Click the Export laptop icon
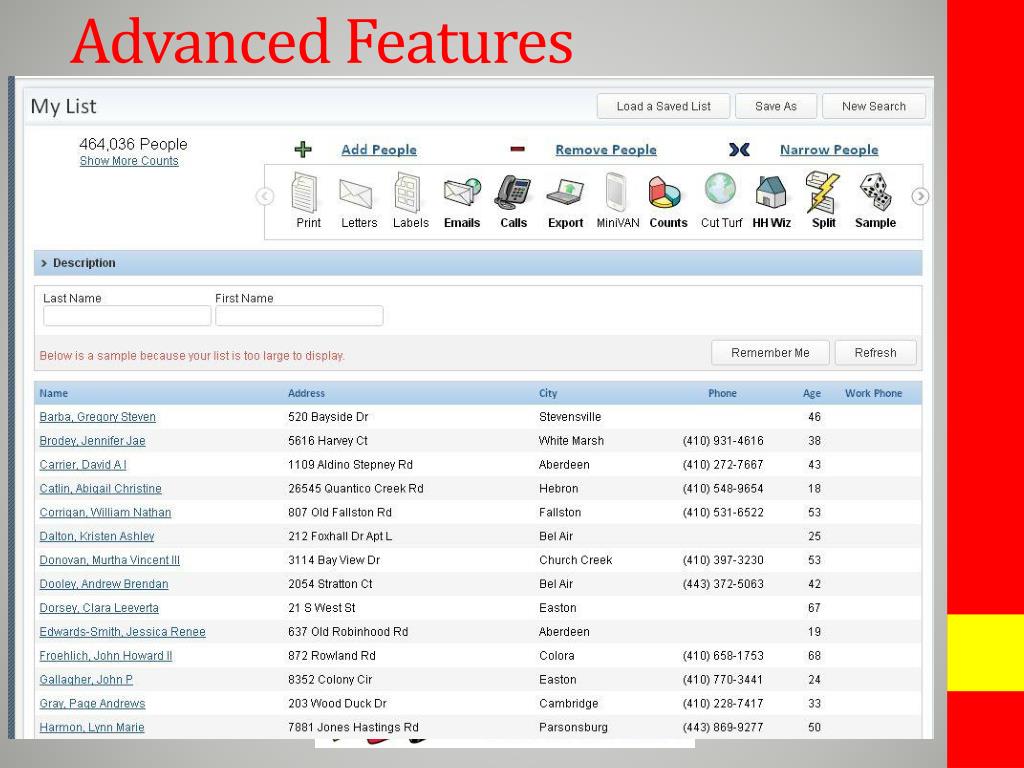Screen dimensions: 1024x768 pyautogui.click(x=565, y=193)
